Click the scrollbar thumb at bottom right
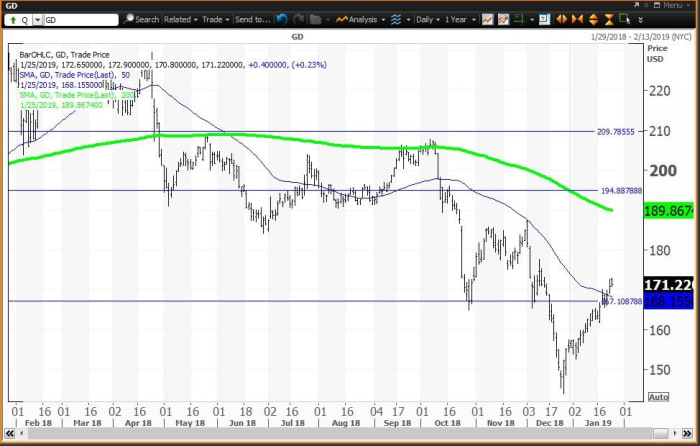This screenshot has width=700, height=446. pos(660,433)
